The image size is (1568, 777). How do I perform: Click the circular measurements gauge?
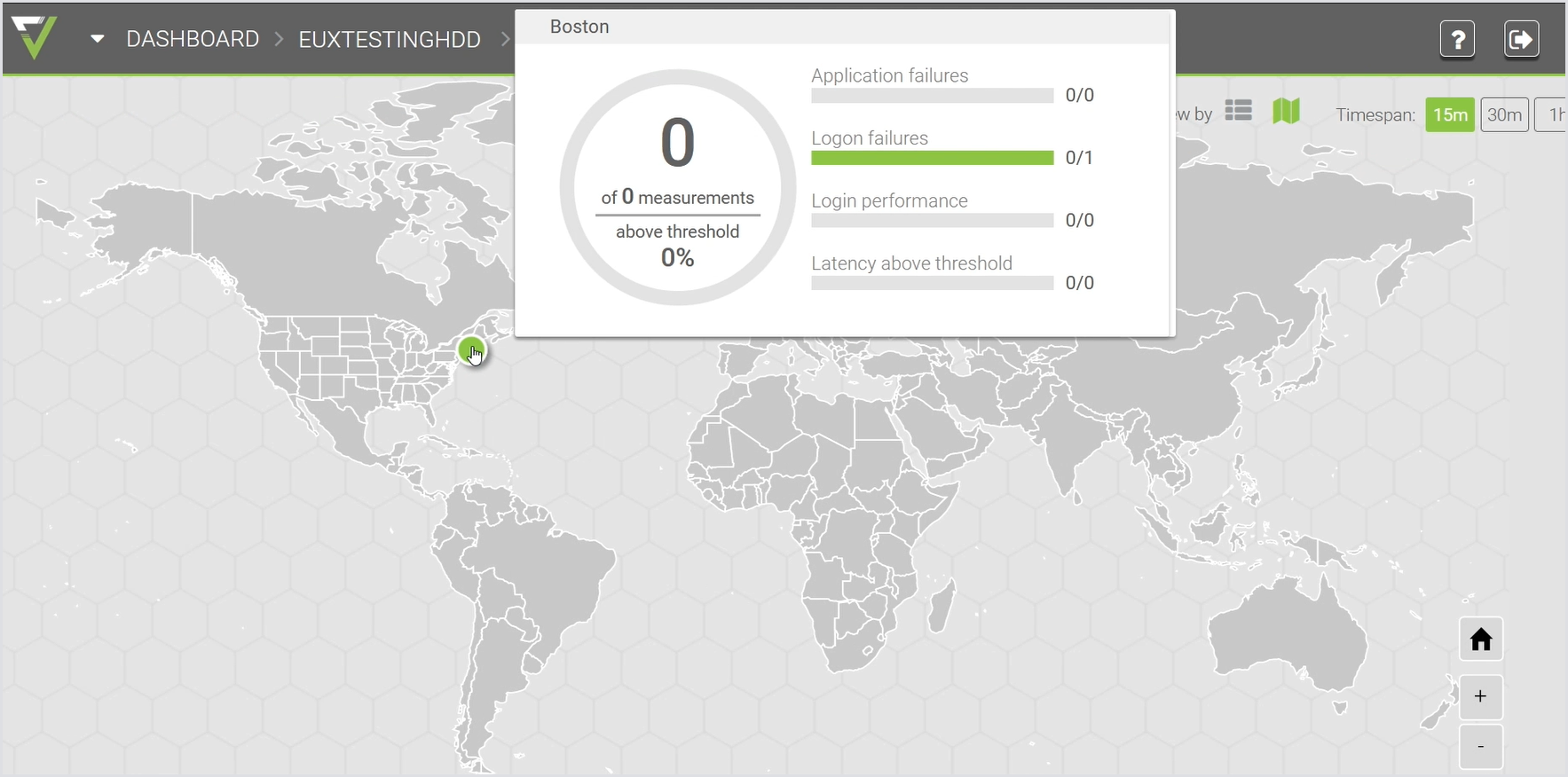[677, 187]
